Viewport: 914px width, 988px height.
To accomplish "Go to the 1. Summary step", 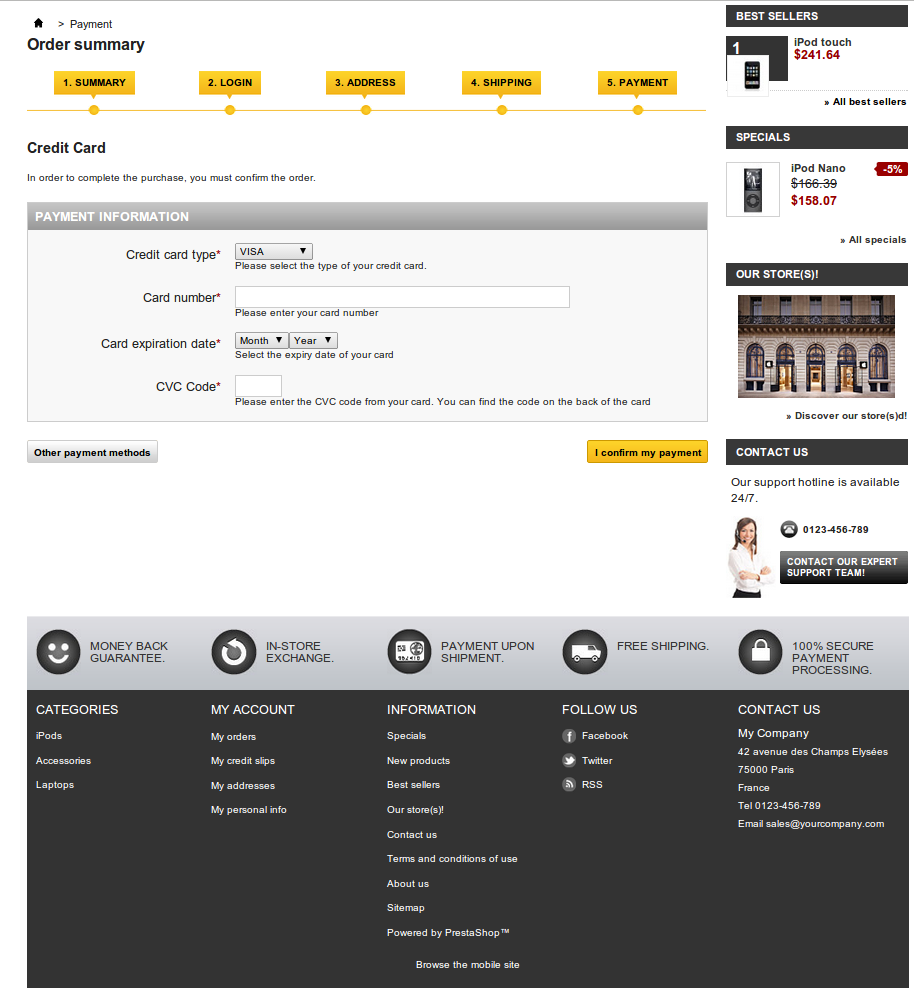I will (94, 83).
